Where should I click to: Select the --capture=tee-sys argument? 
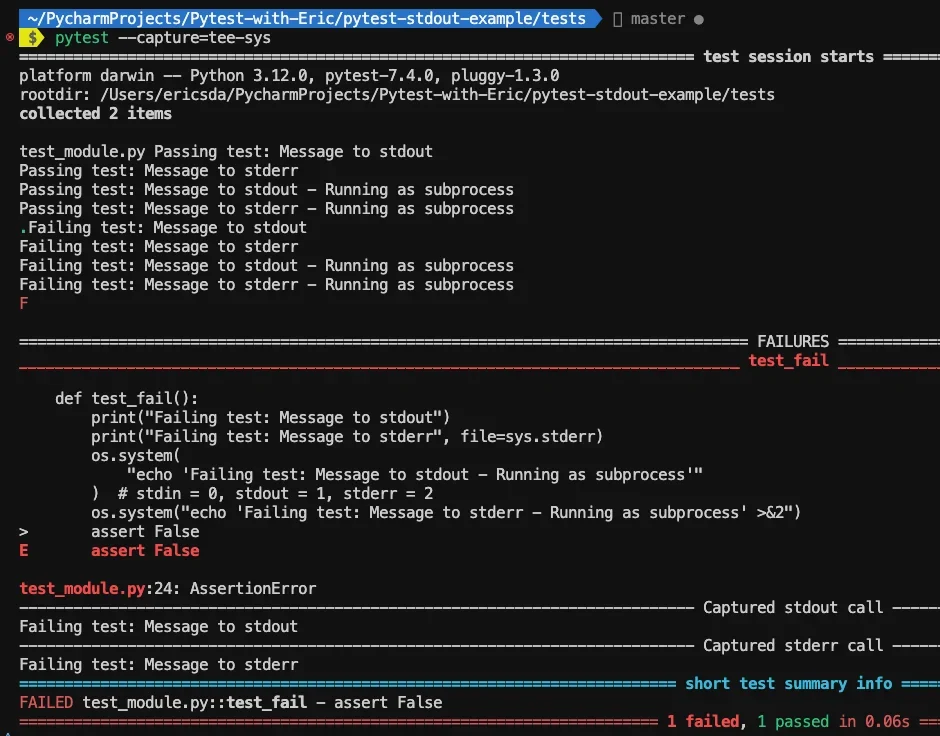click(x=194, y=38)
